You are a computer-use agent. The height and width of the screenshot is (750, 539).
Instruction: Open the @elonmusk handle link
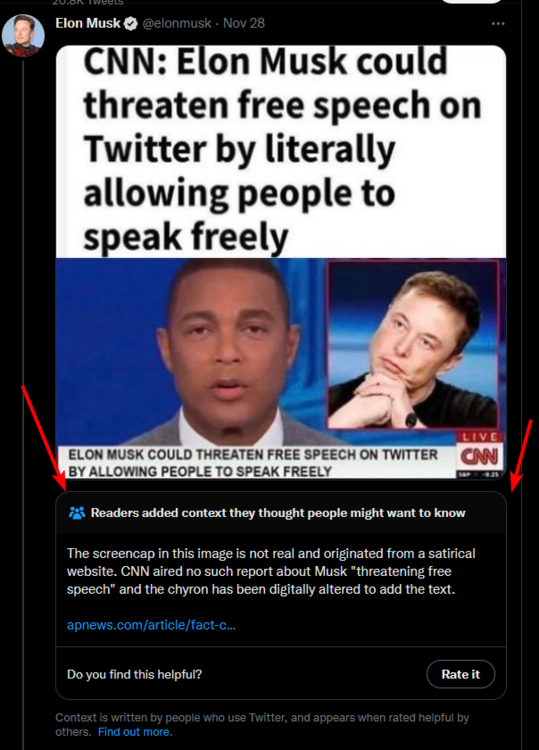pos(177,23)
